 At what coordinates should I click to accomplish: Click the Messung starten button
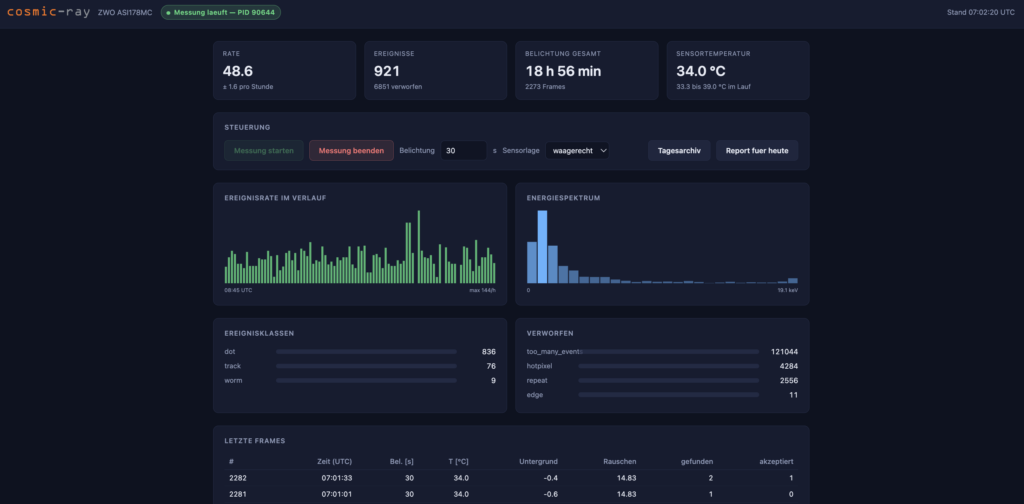point(264,150)
